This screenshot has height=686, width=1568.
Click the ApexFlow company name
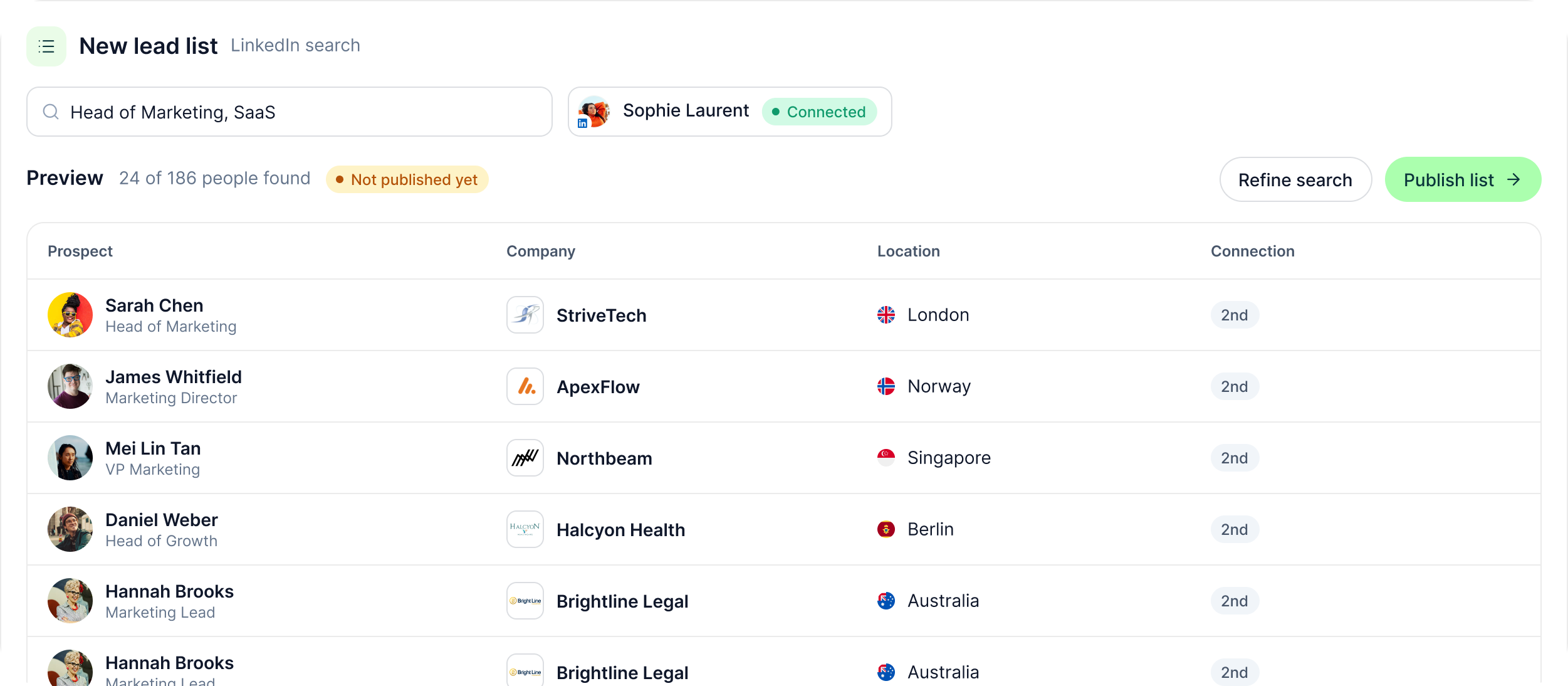tap(598, 387)
